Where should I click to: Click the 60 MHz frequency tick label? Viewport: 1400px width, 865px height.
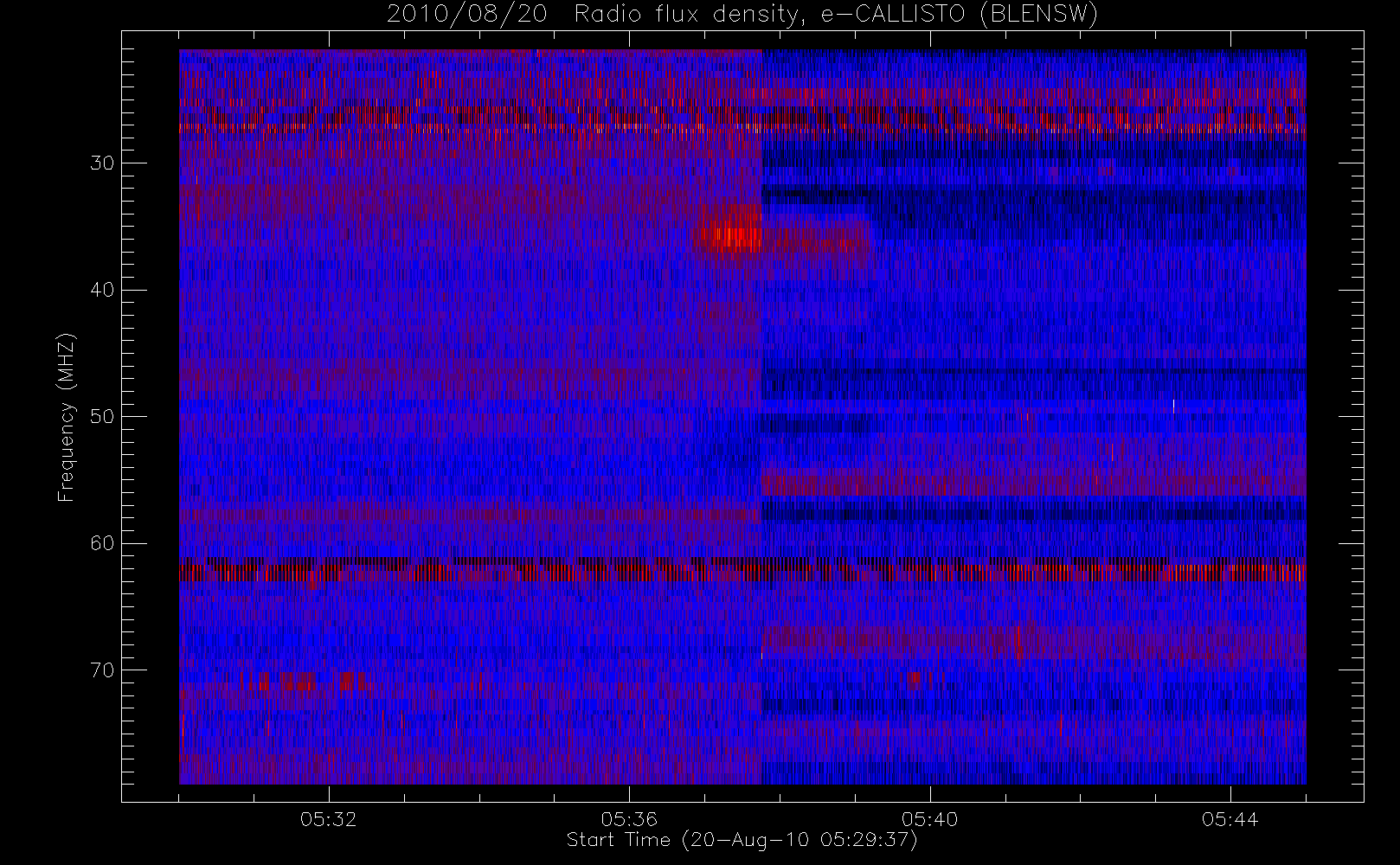[x=102, y=543]
